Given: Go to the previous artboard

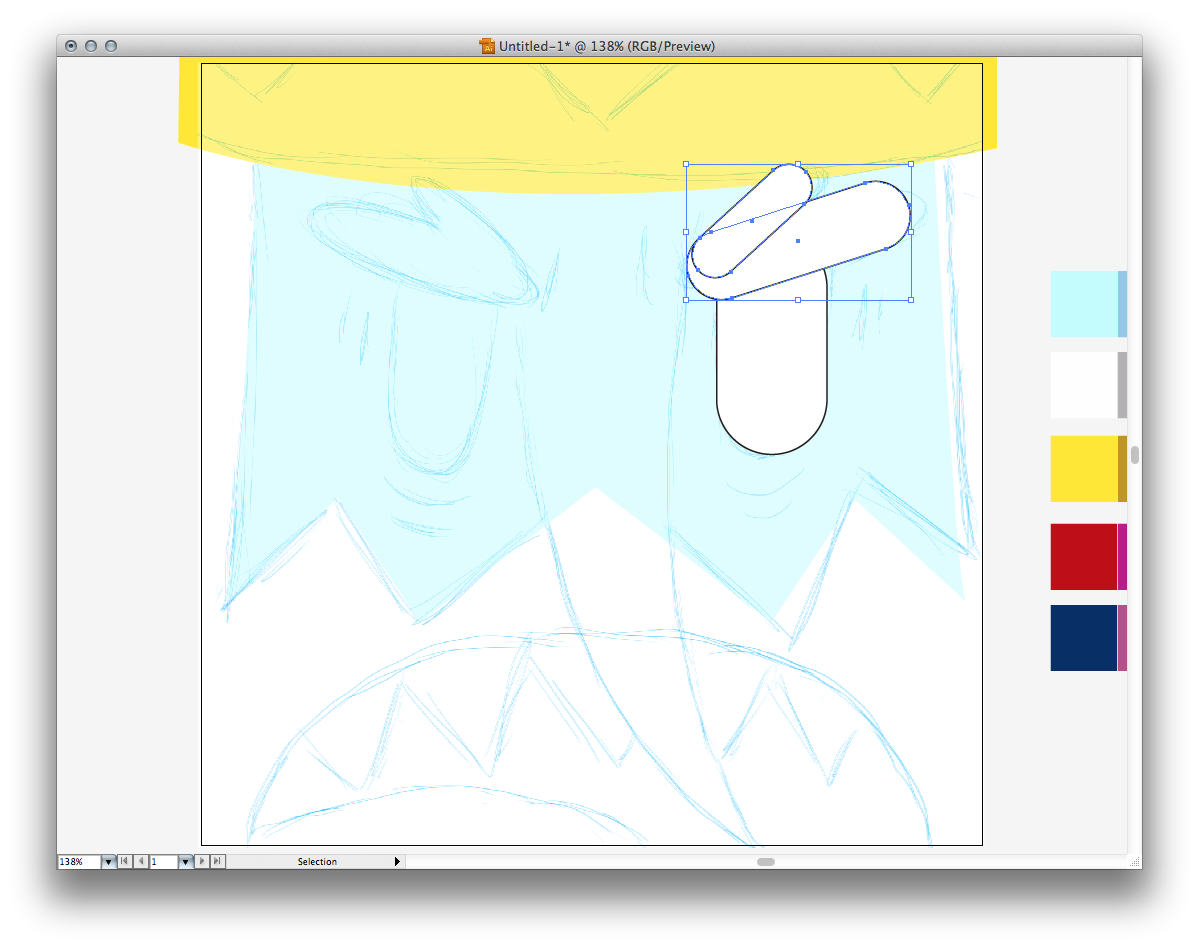Looking at the screenshot, I should (x=141, y=861).
